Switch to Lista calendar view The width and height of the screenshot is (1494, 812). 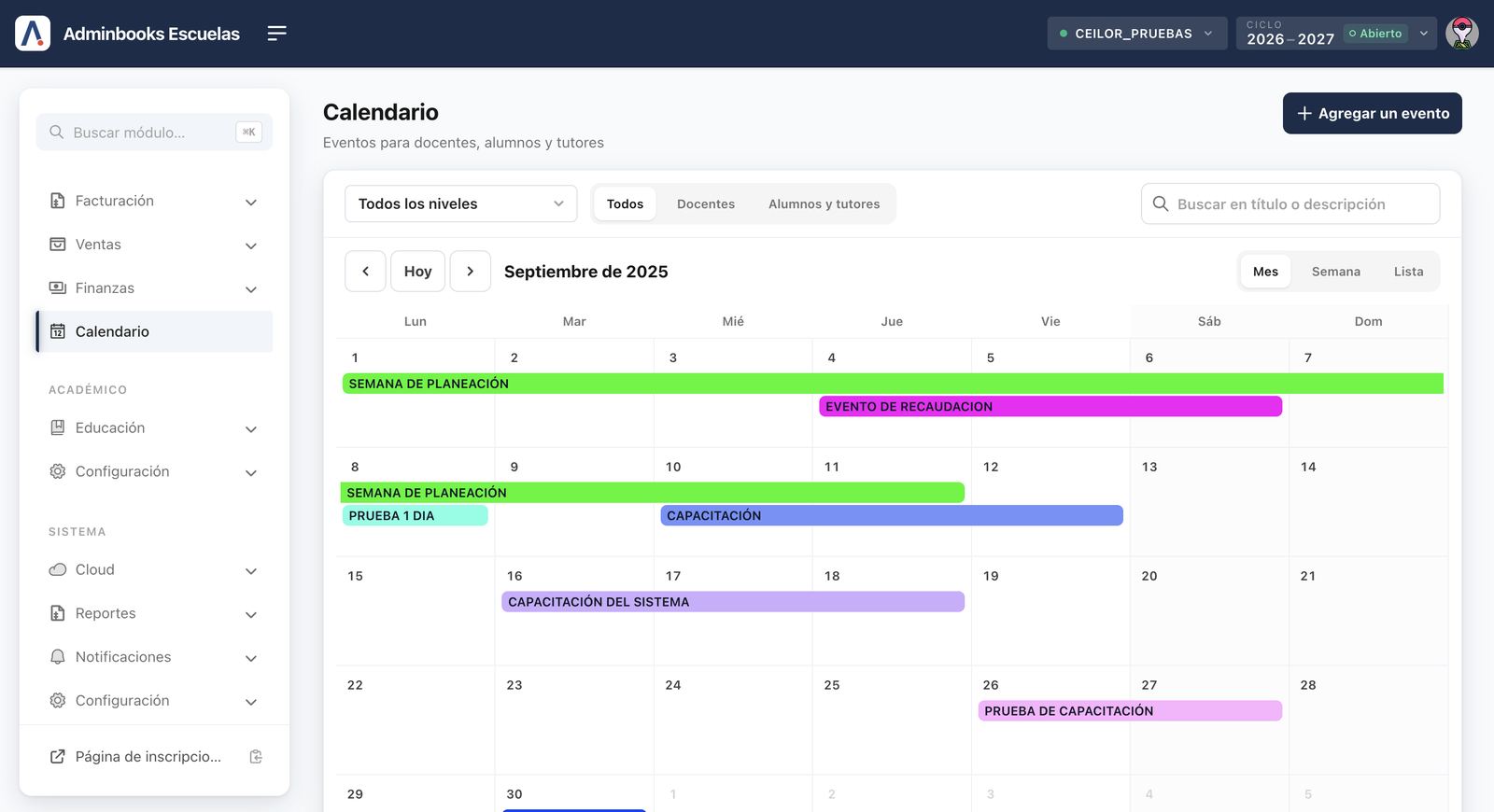(1408, 272)
